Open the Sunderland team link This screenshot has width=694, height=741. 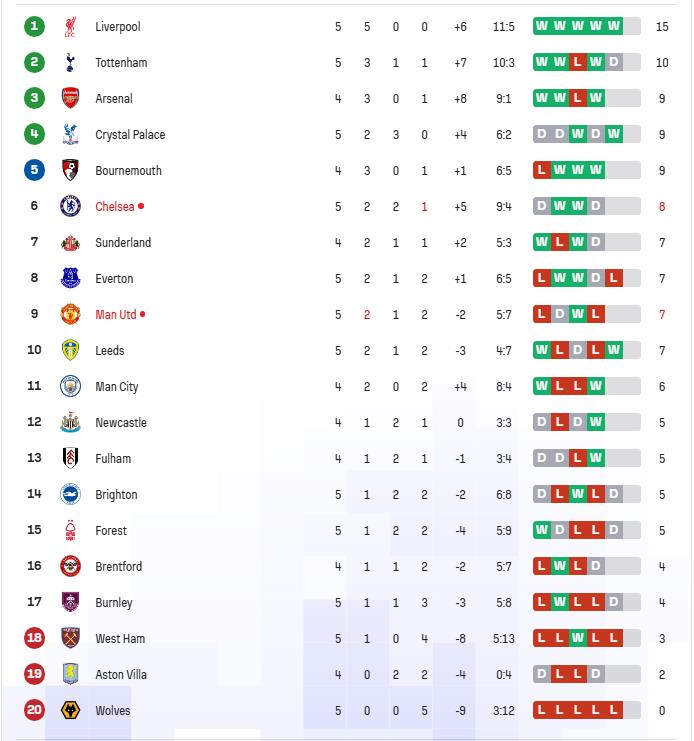coord(123,242)
